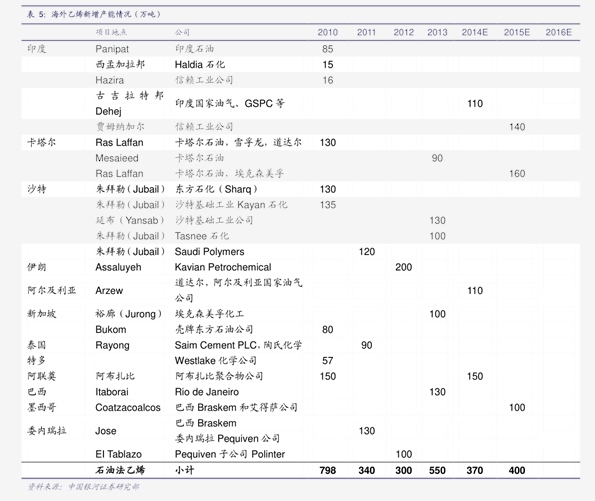Select 阿布扎比聚合物公司 company cell
Screen dimensions: 595x501
click(x=219, y=376)
